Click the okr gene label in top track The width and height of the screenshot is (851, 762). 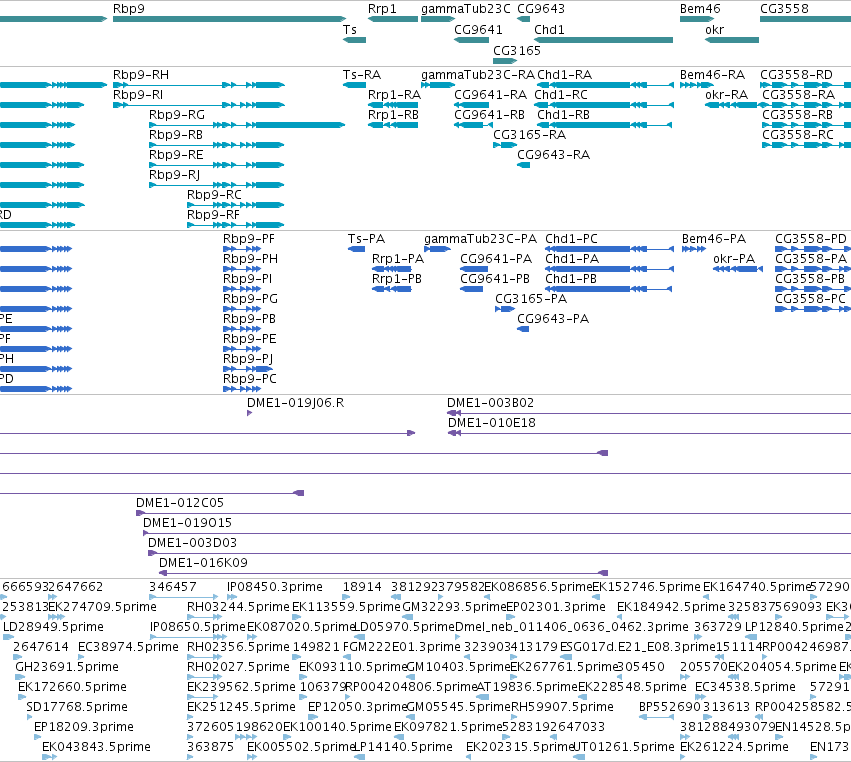point(714,30)
